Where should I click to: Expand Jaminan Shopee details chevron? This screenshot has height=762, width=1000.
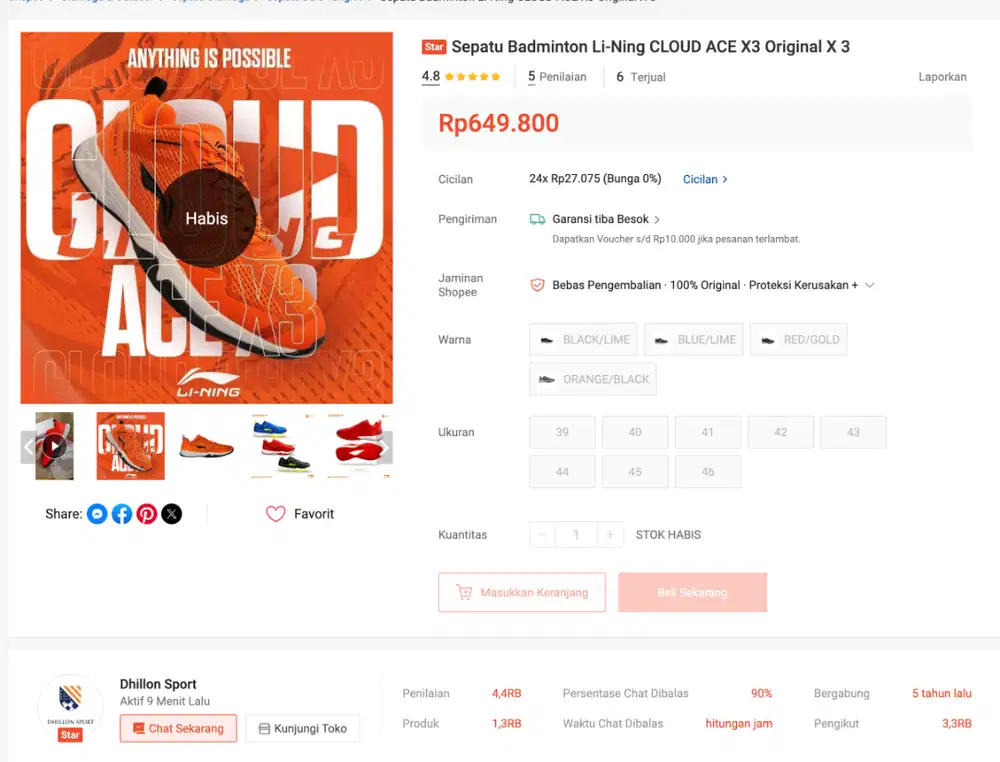[869, 285]
